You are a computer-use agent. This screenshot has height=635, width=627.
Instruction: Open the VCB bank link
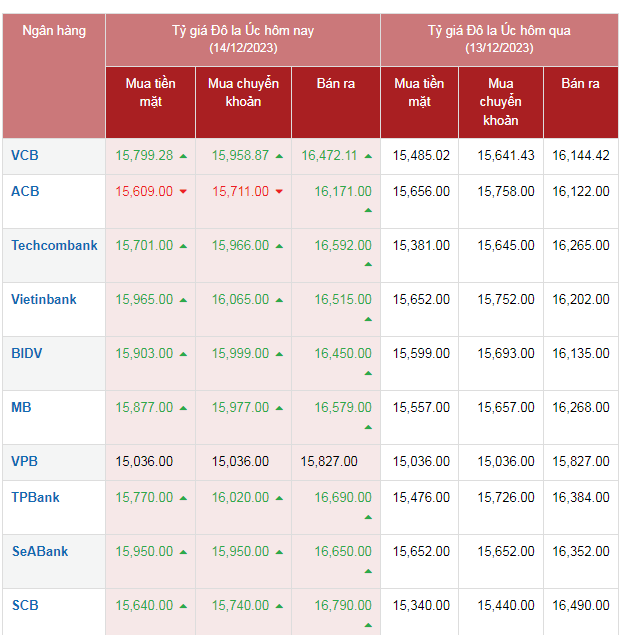(x=25, y=155)
